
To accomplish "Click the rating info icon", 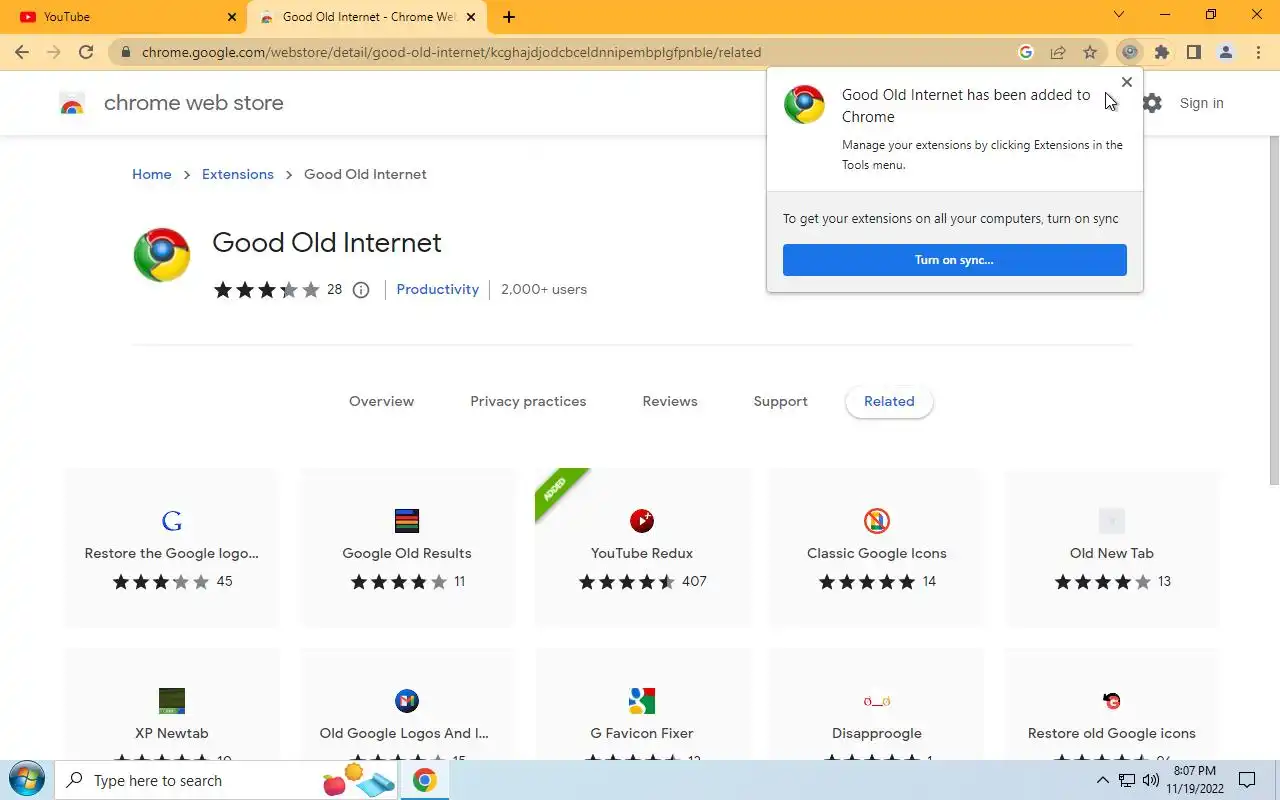I will [361, 290].
